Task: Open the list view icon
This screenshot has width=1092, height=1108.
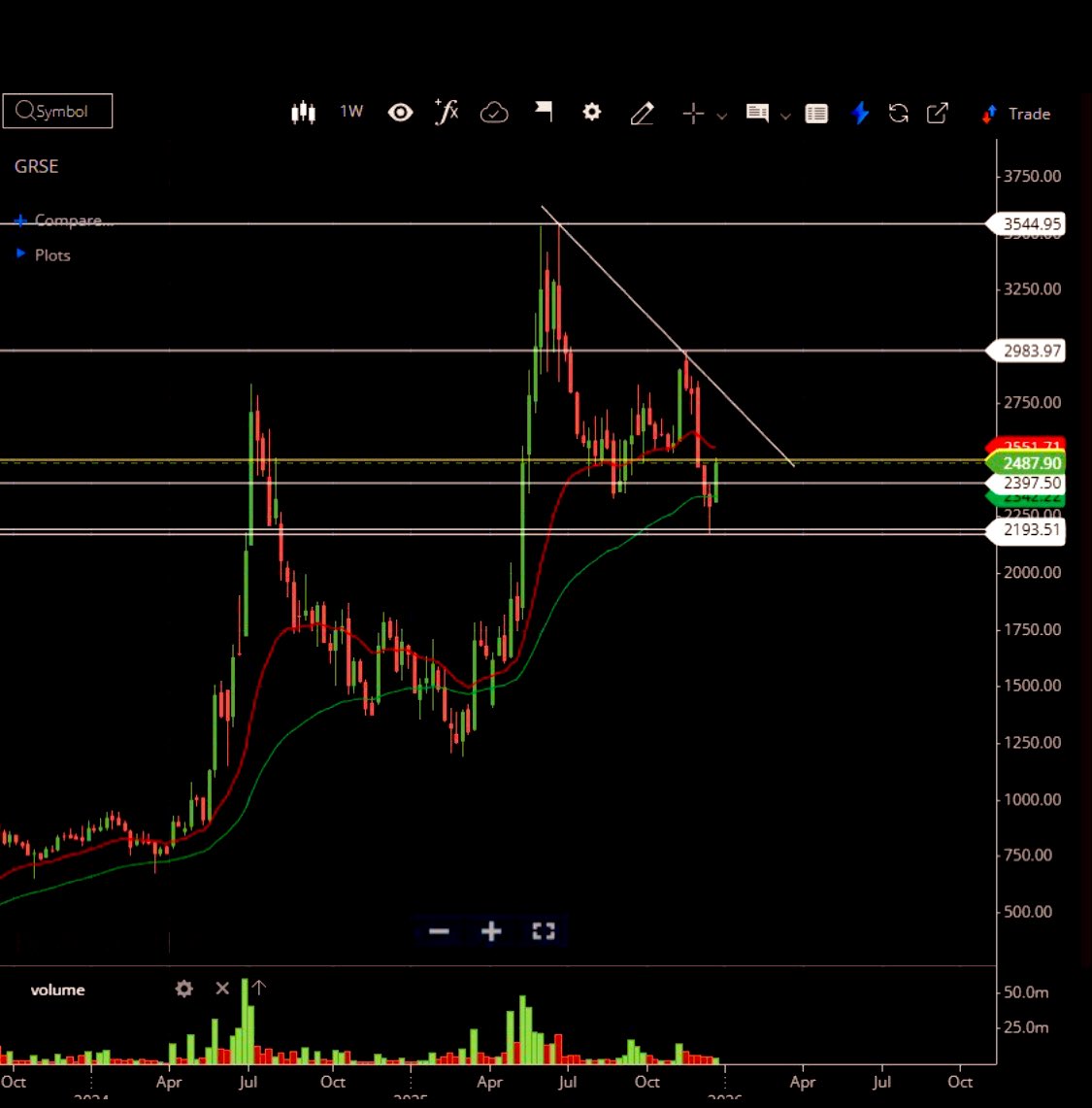Action: coord(816,114)
